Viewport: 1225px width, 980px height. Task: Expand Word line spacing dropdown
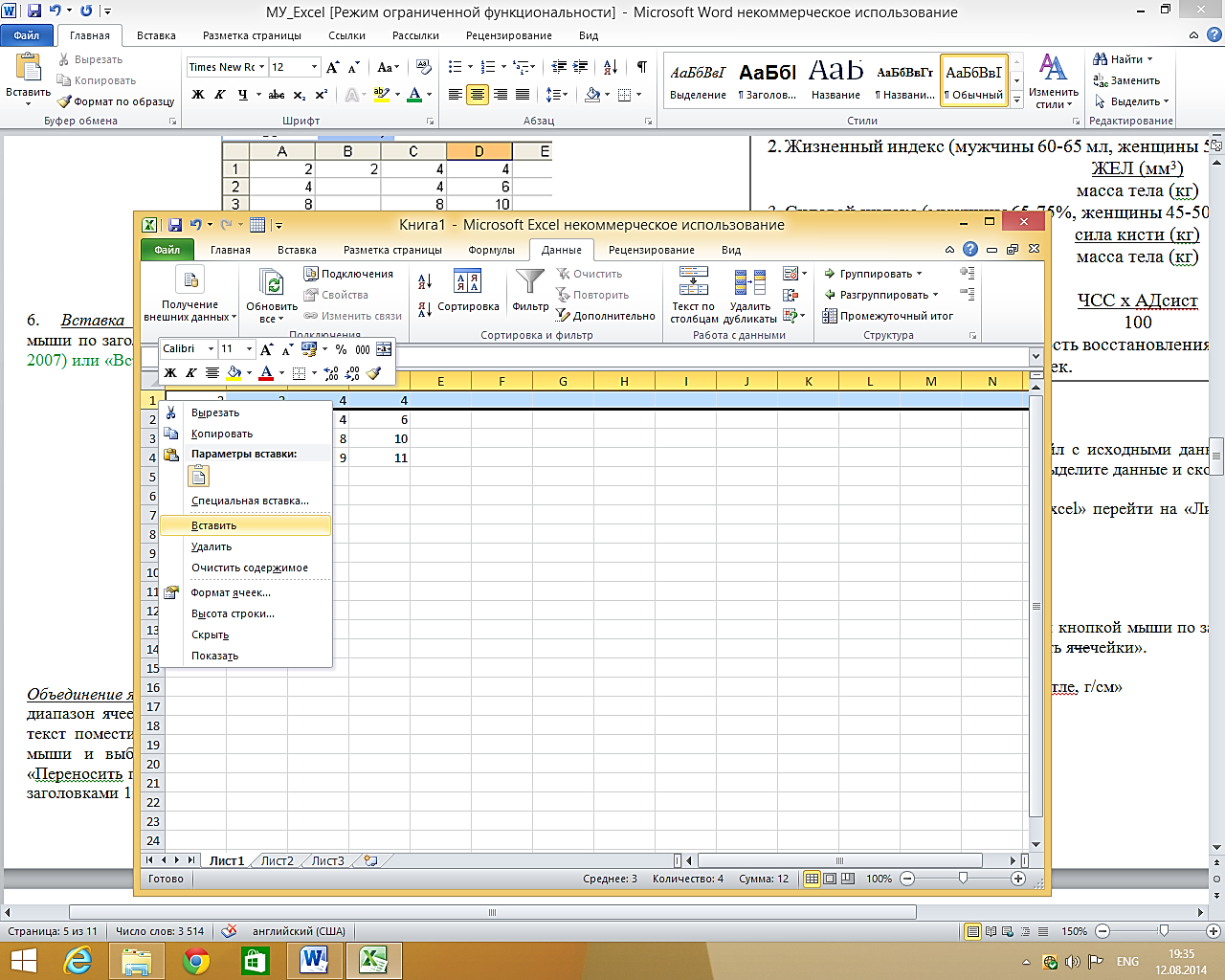[565, 95]
